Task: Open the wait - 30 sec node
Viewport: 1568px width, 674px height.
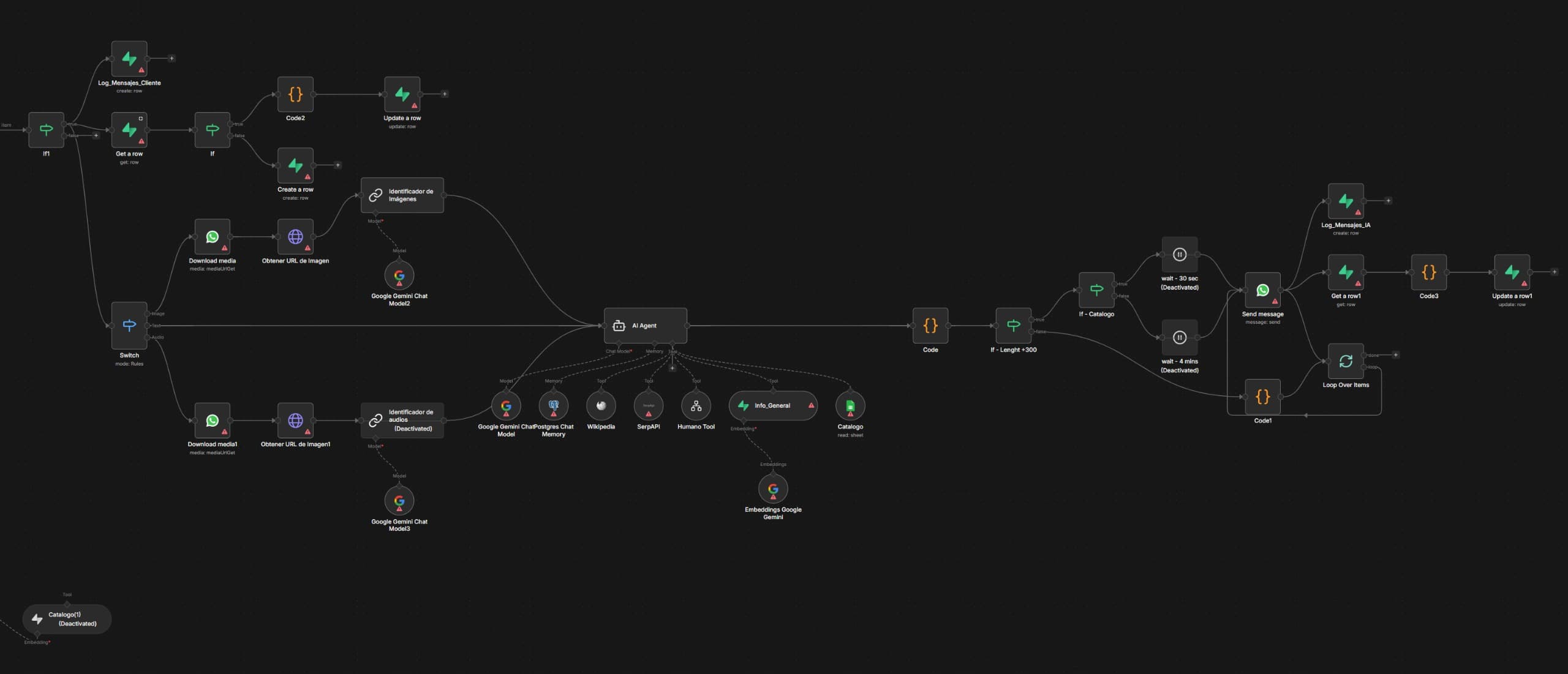Action: (1180, 255)
